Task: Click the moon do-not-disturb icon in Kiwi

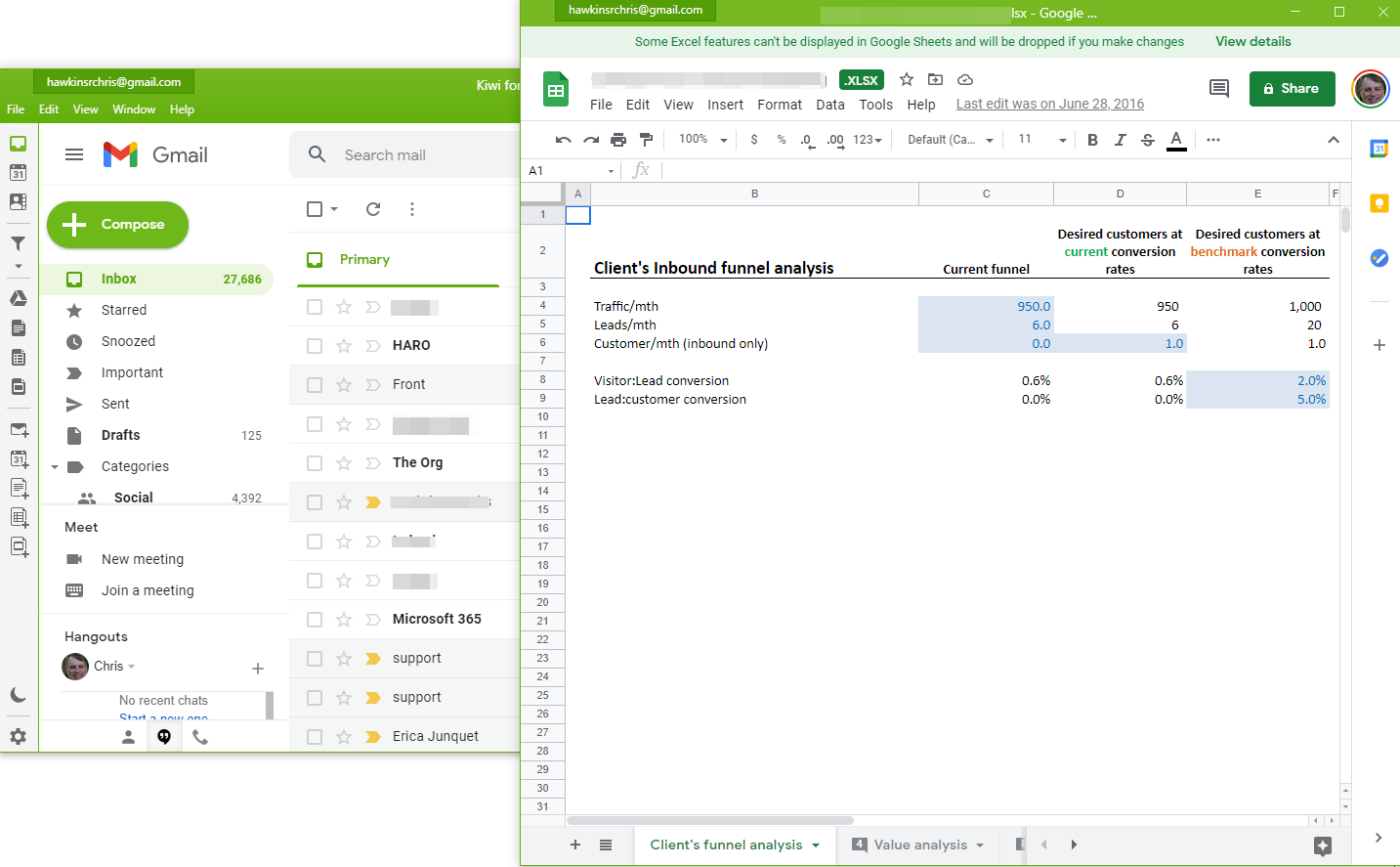Action: [x=18, y=695]
